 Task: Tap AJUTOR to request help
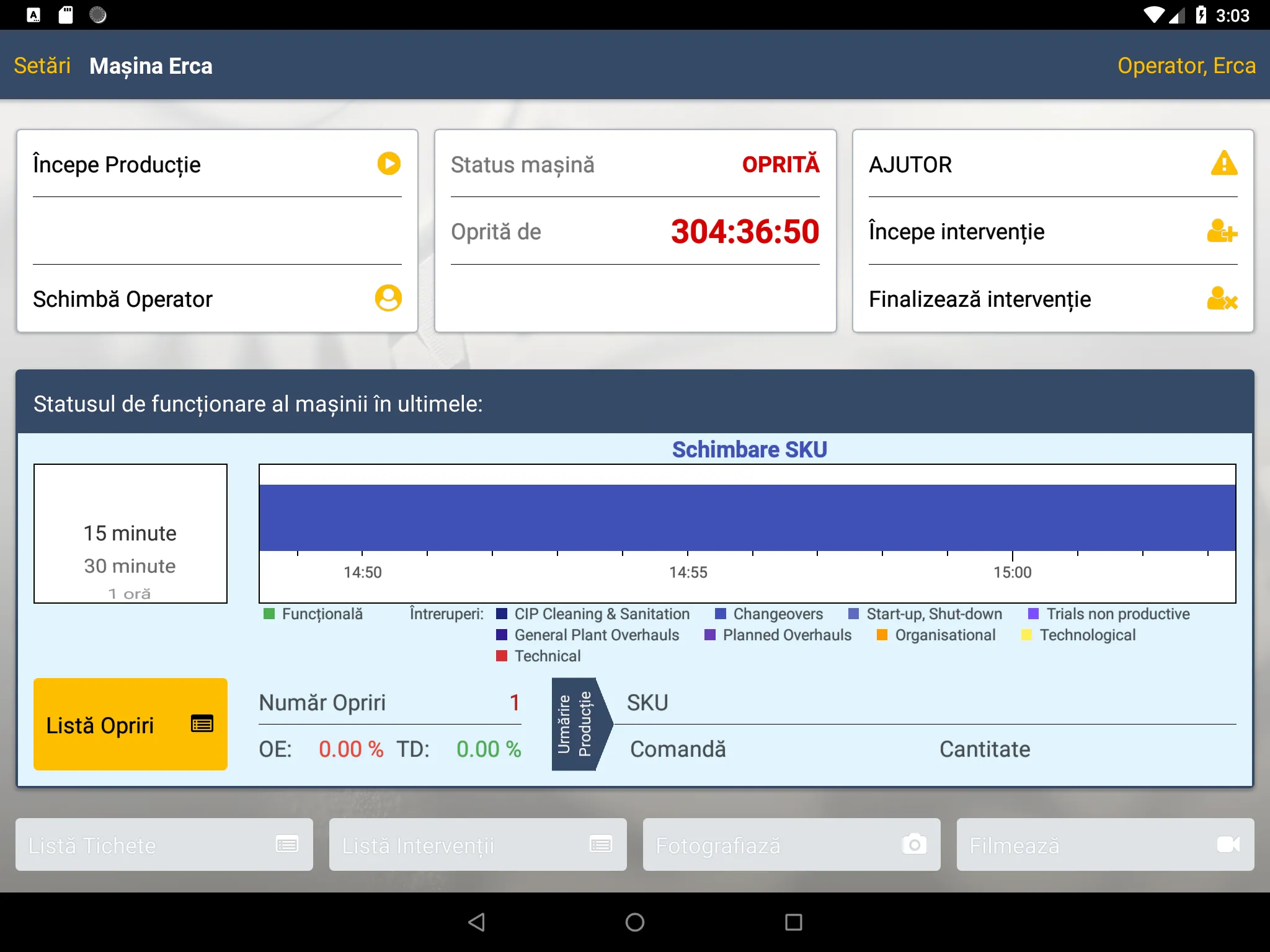point(1053,164)
